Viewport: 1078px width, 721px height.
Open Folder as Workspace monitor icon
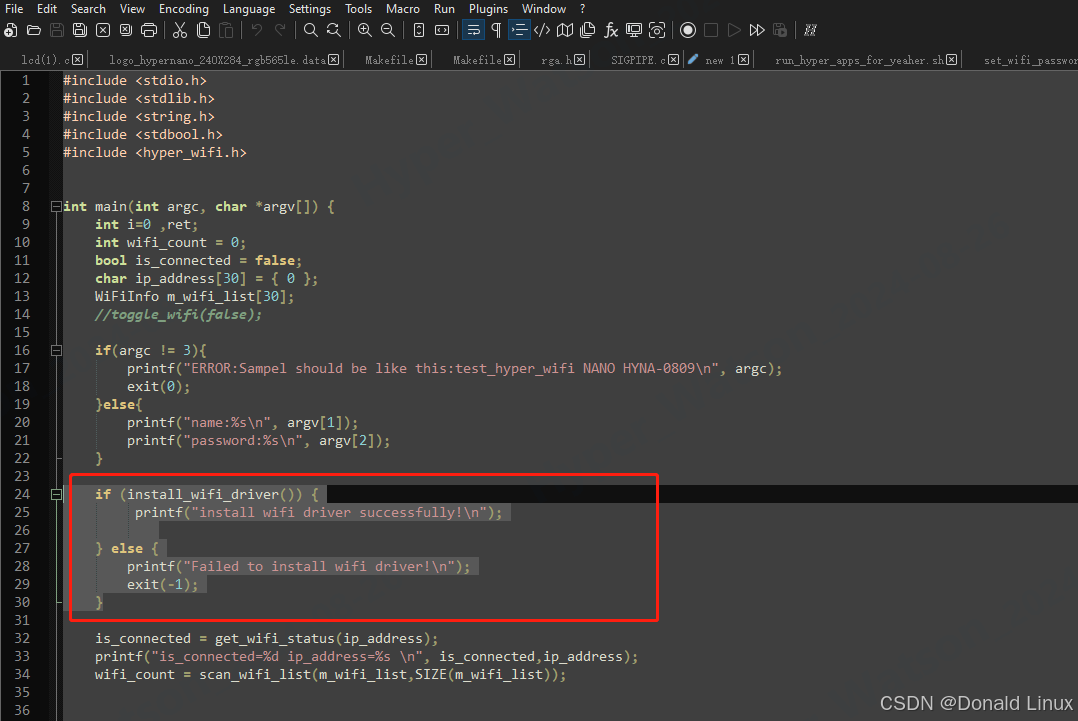[634, 30]
